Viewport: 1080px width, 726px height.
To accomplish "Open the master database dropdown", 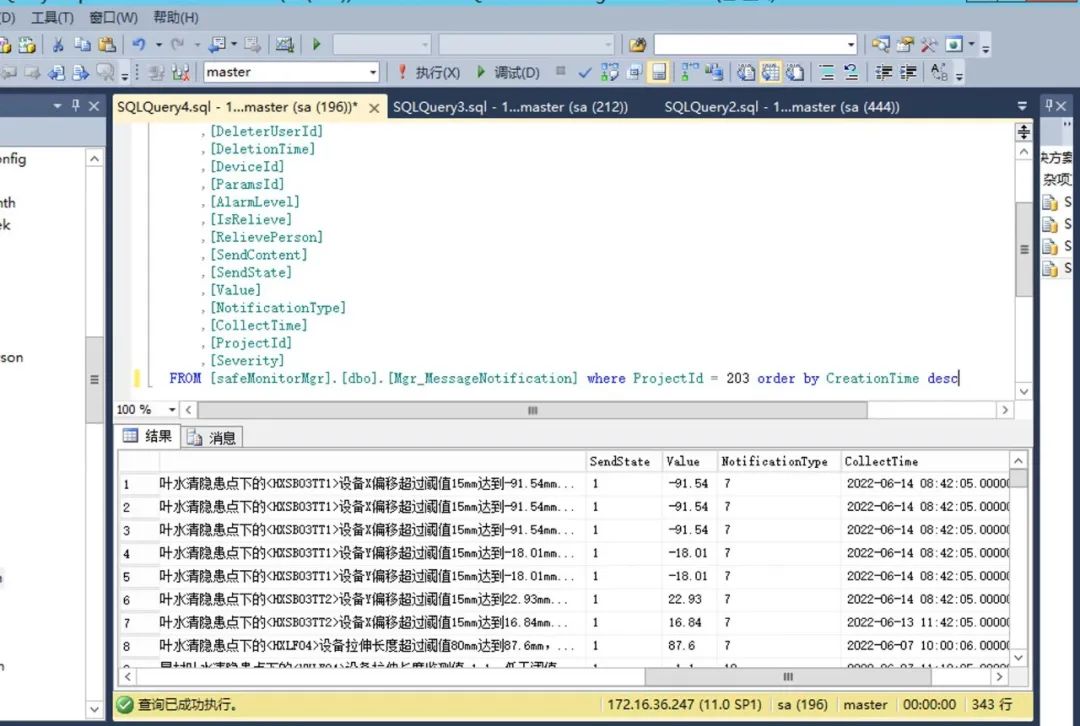I will (373, 72).
